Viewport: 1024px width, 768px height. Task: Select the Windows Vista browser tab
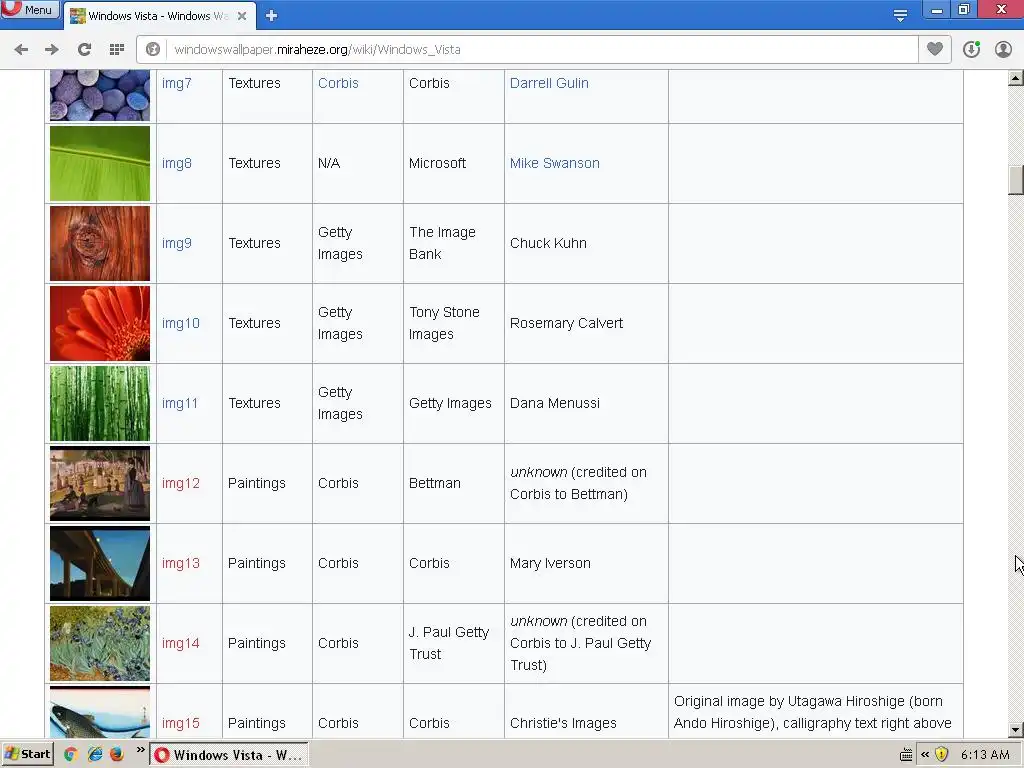159,16
